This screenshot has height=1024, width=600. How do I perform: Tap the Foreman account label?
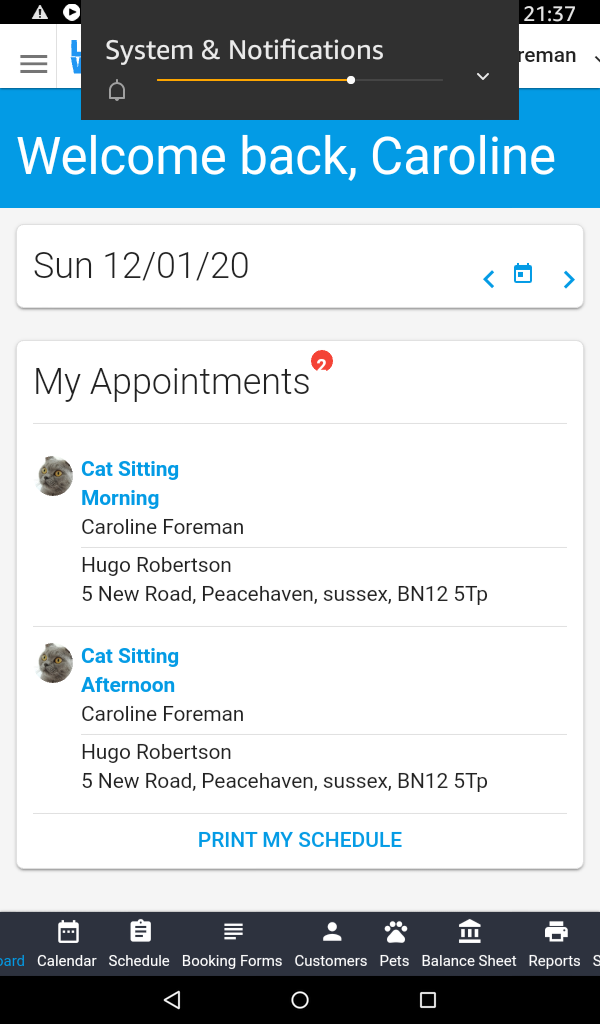[547, 55]
